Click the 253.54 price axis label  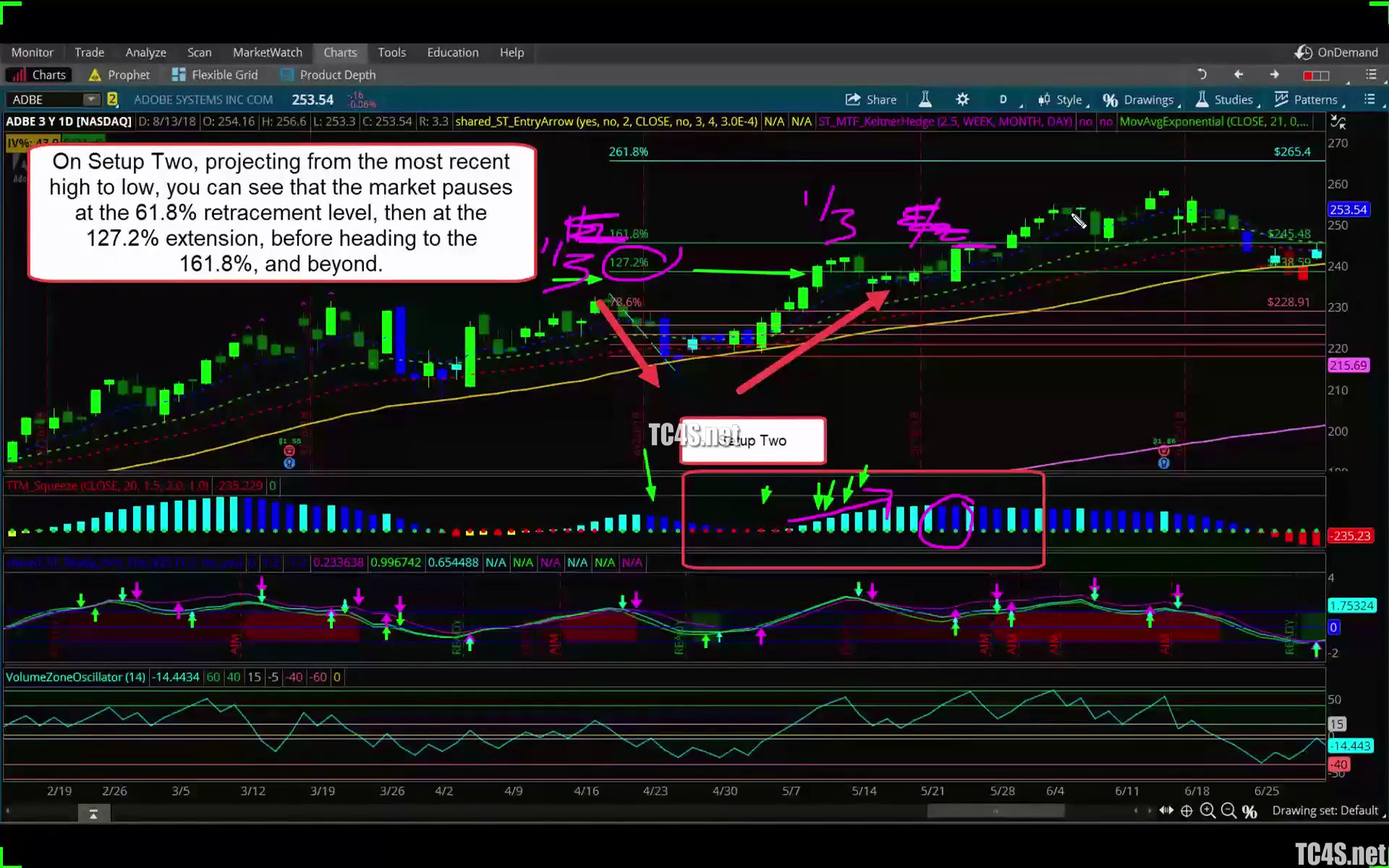tap(1348, 210)
